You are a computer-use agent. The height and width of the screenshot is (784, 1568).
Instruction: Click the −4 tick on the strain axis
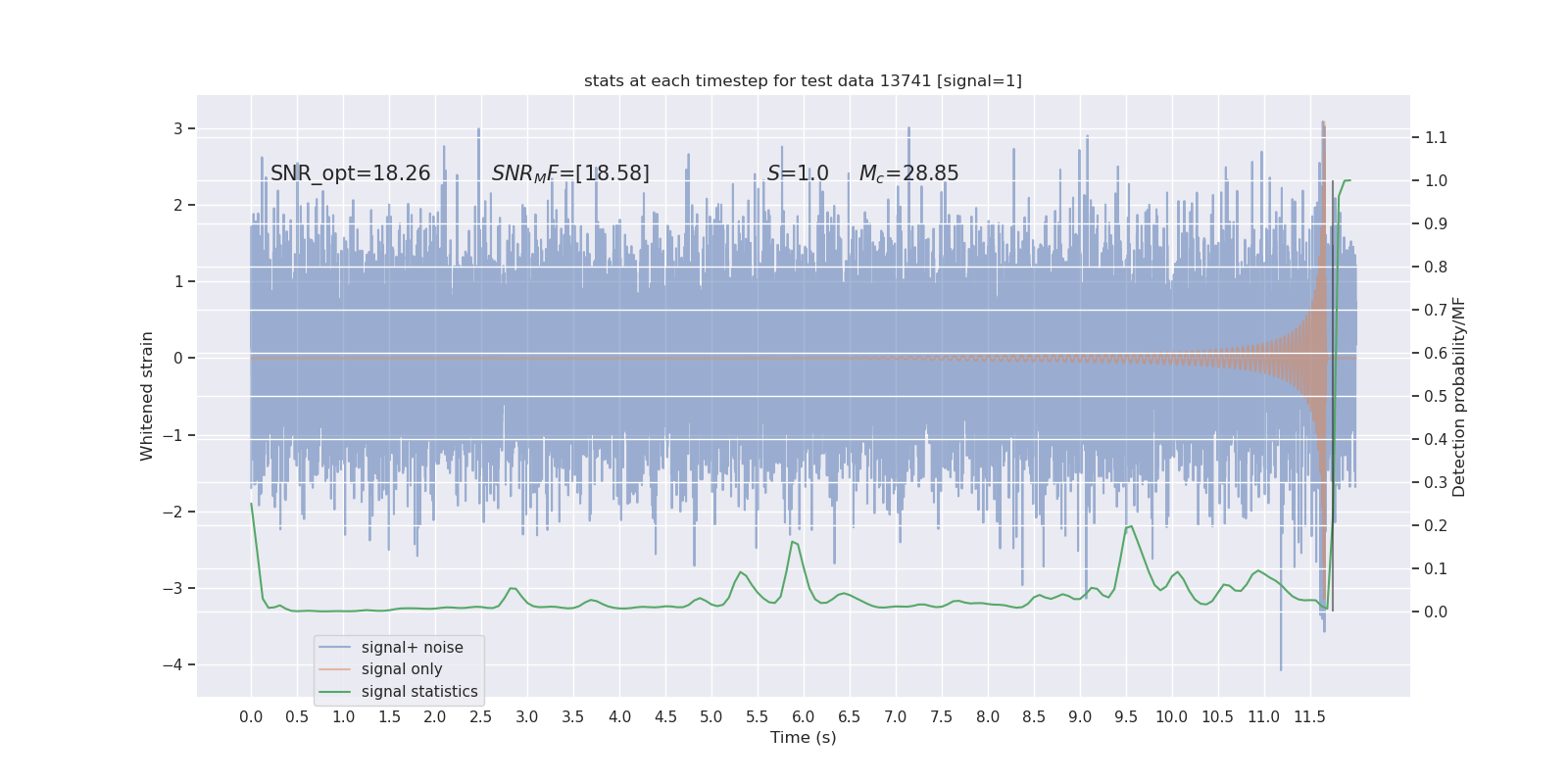pyautogui.click(x=177, y=664)
